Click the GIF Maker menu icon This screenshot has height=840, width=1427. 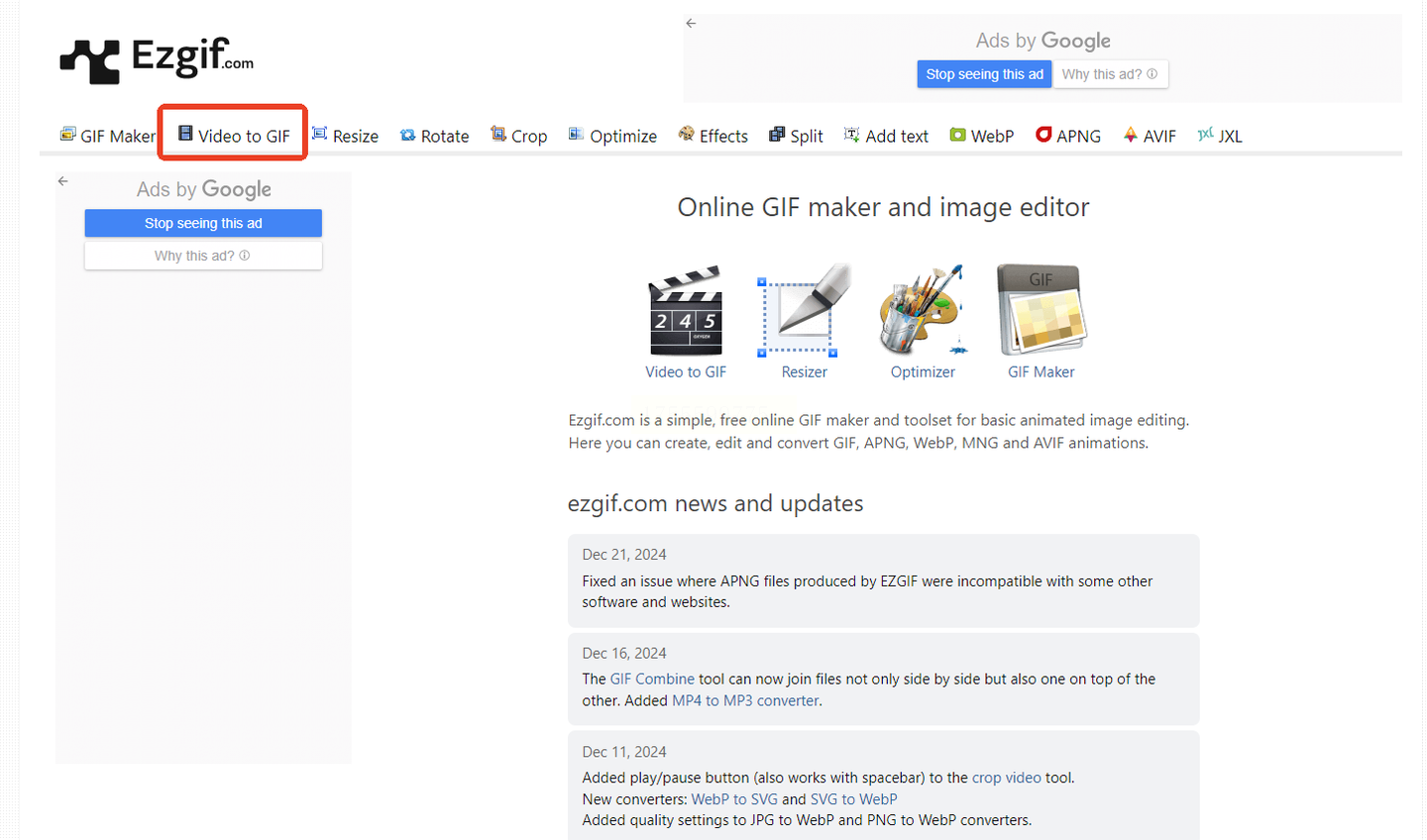coord(67,134)
